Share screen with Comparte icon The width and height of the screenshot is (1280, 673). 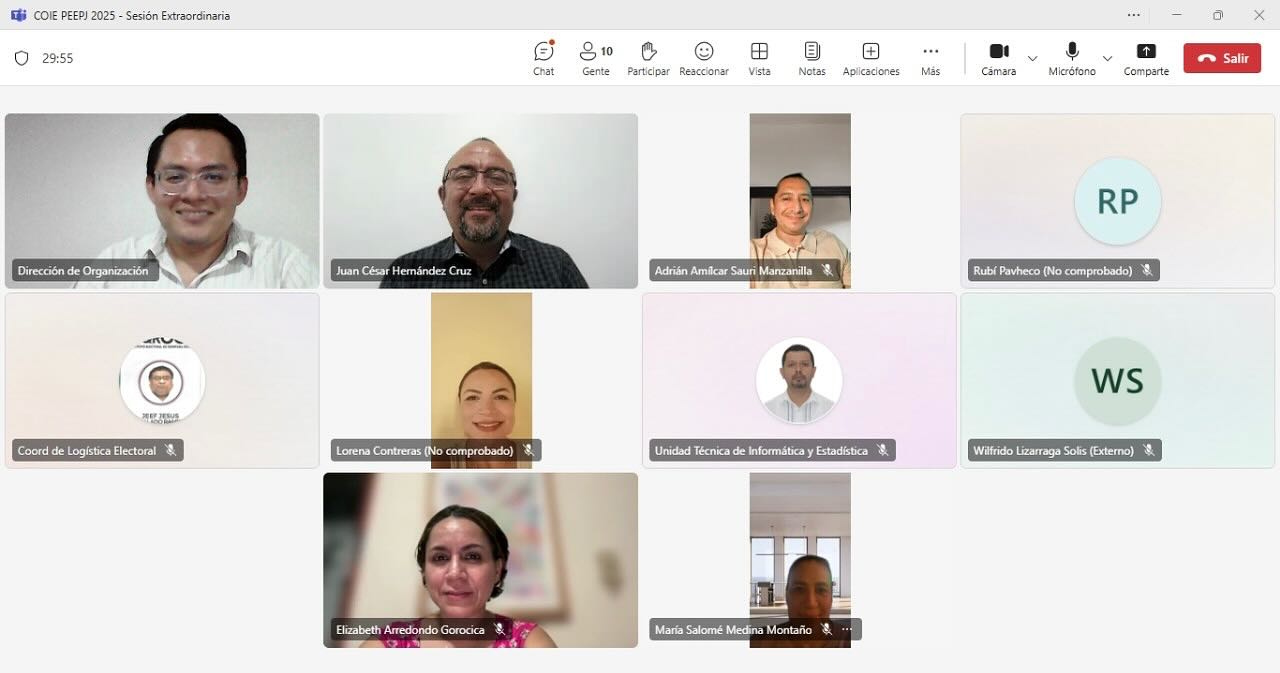(1146, 58)
